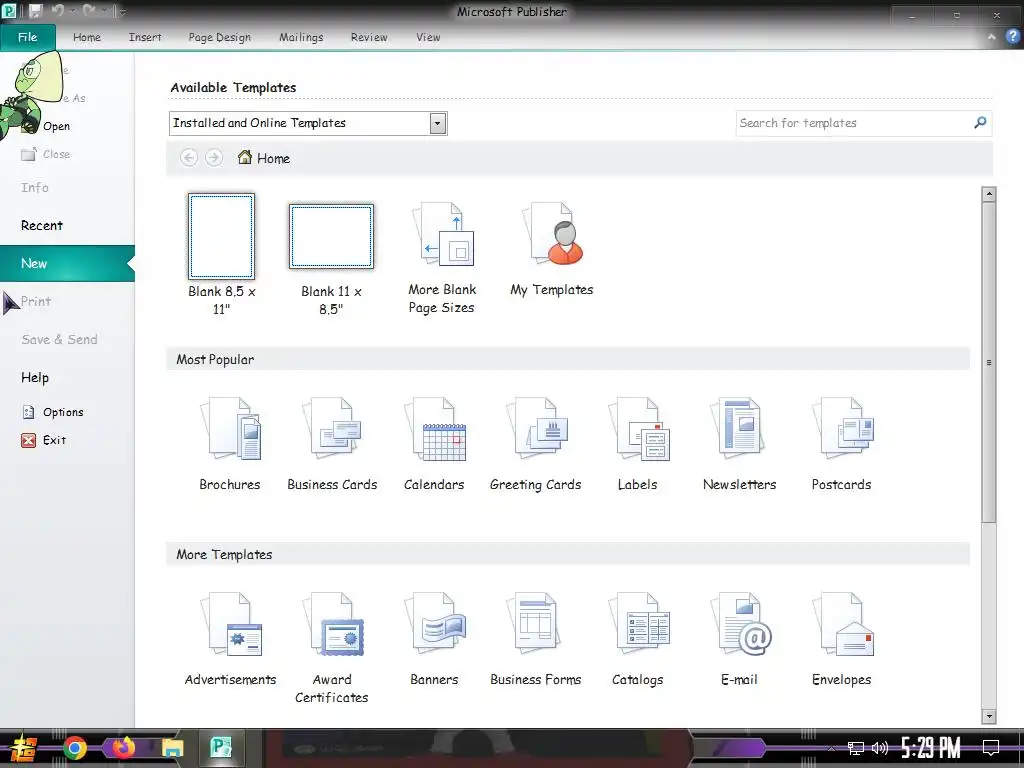
Task: Click the Home icon in template navigation
Action: tap(245, 157)
